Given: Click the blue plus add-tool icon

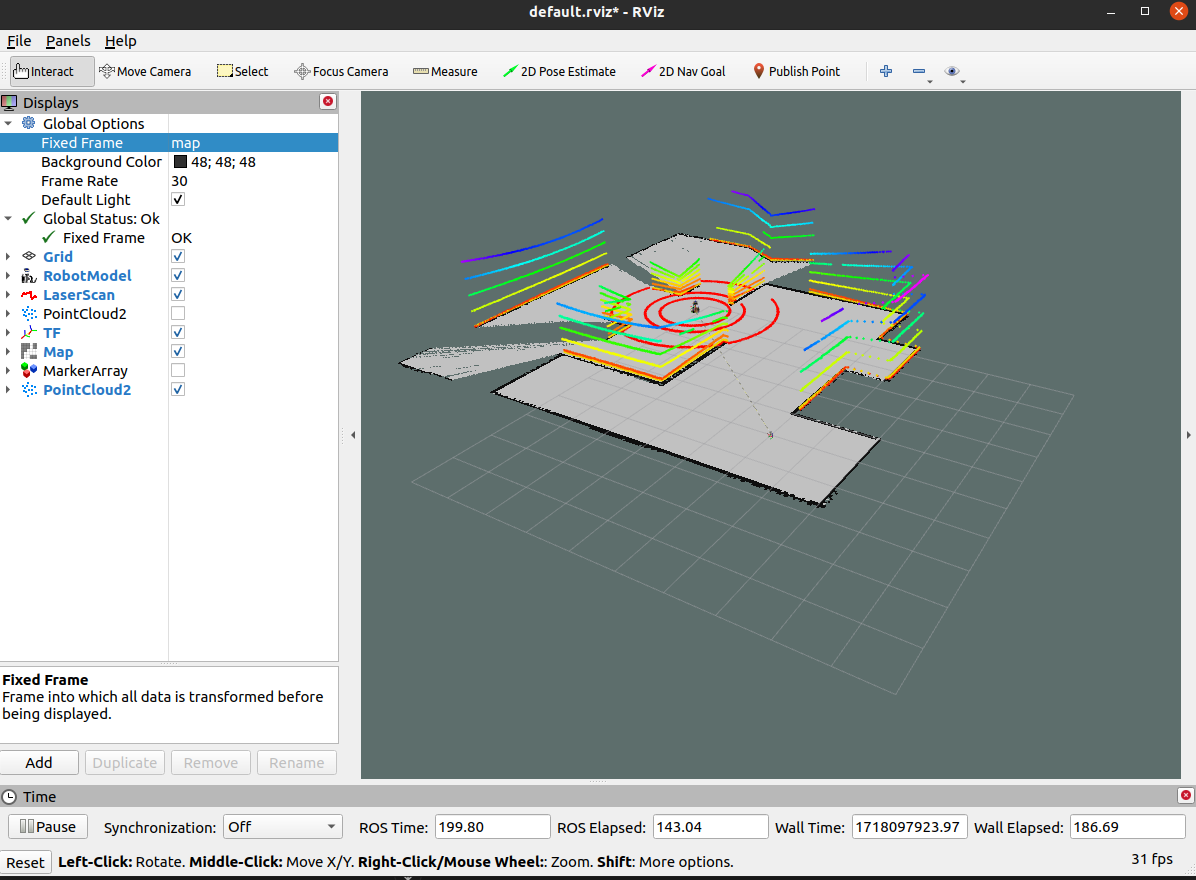Looking at the screenshot, I should point(885,71).
